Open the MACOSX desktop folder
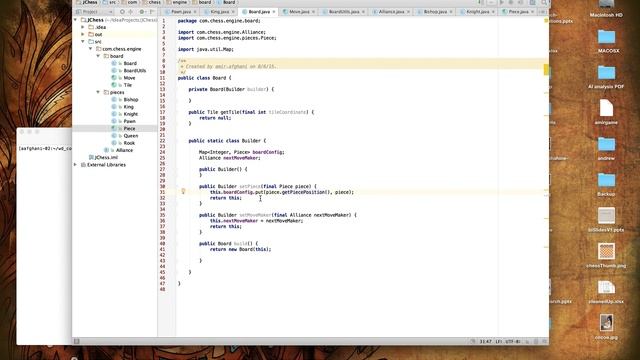 tap(607, 41)
